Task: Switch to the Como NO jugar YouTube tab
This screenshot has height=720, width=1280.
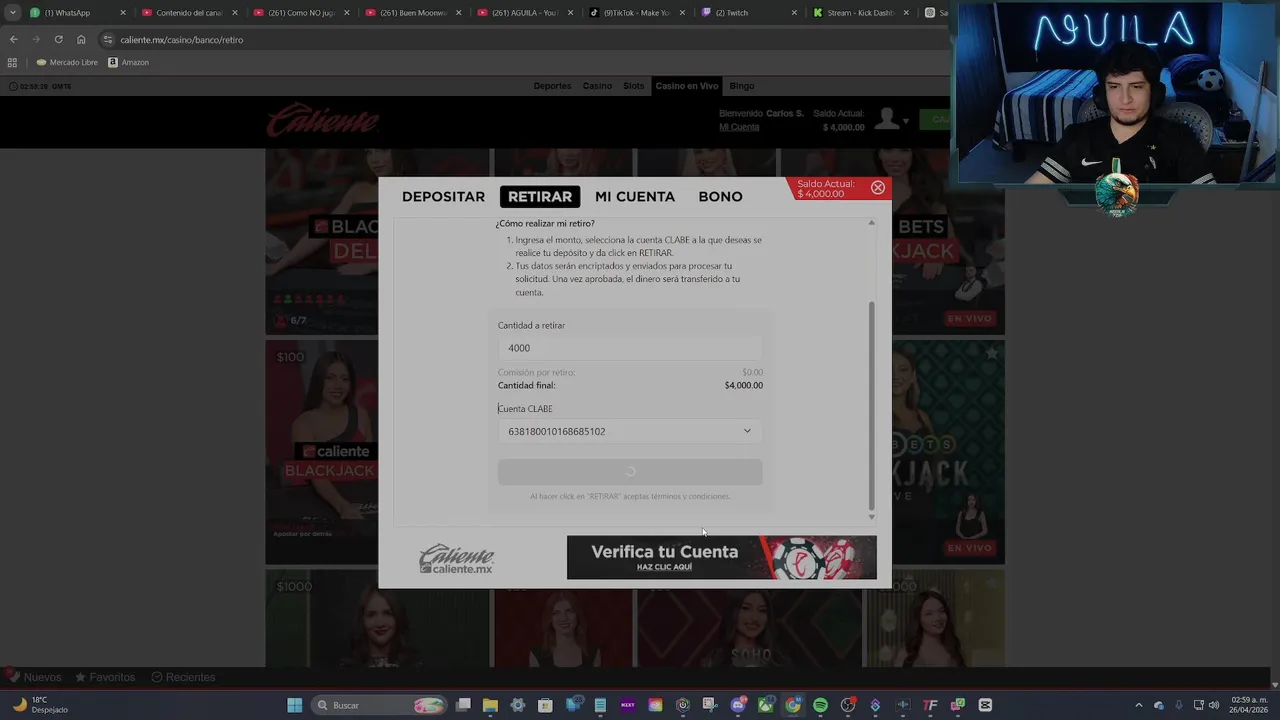Action: (x=302, y=13)
